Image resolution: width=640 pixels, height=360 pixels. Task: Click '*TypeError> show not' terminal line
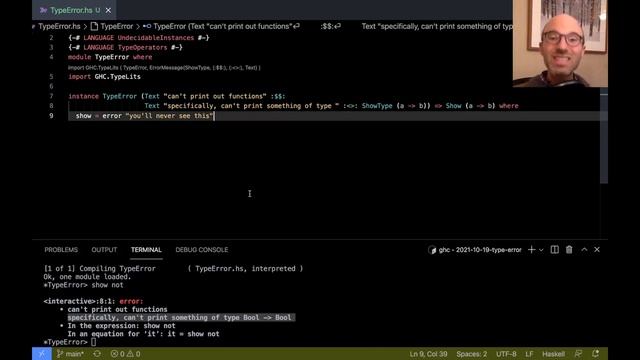[x=83, y=285]
